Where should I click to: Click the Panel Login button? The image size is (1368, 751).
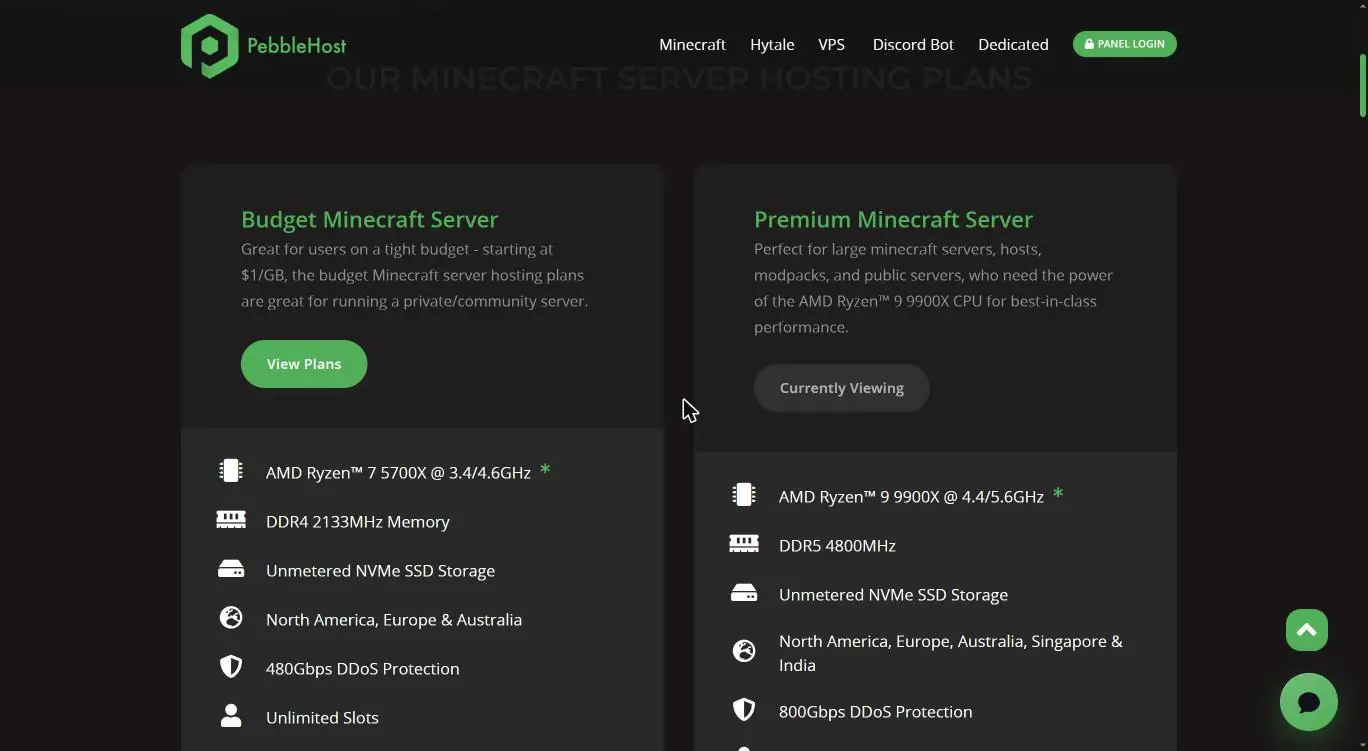(x=1125, y=44)
